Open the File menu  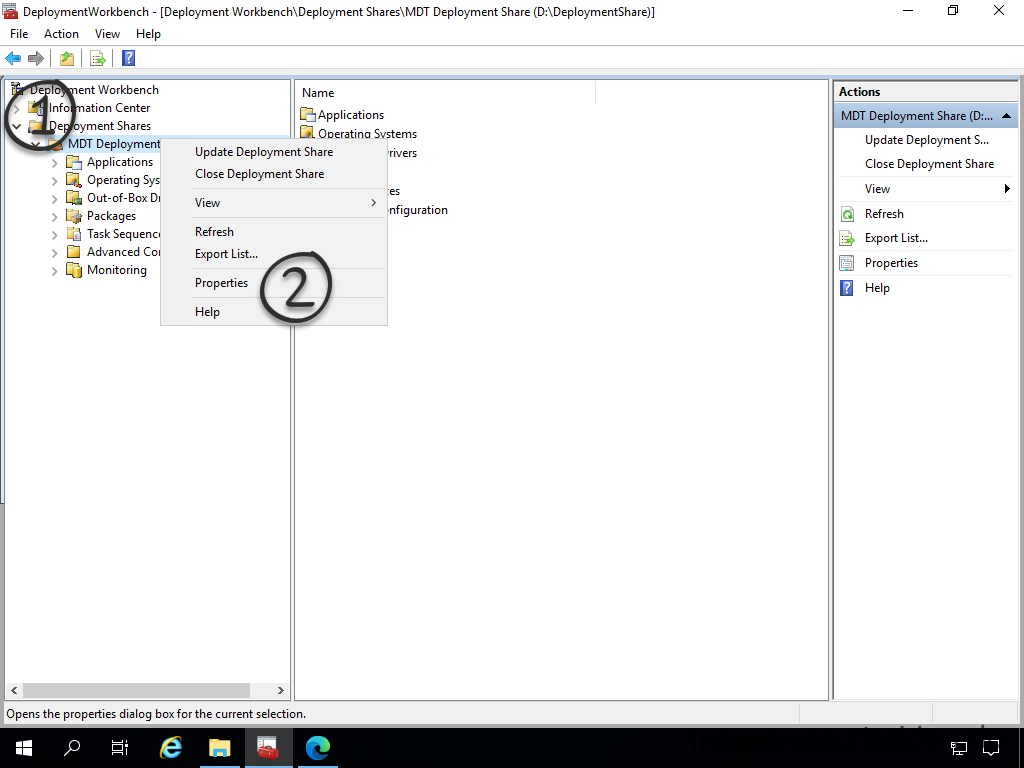[x=19, y=34]
